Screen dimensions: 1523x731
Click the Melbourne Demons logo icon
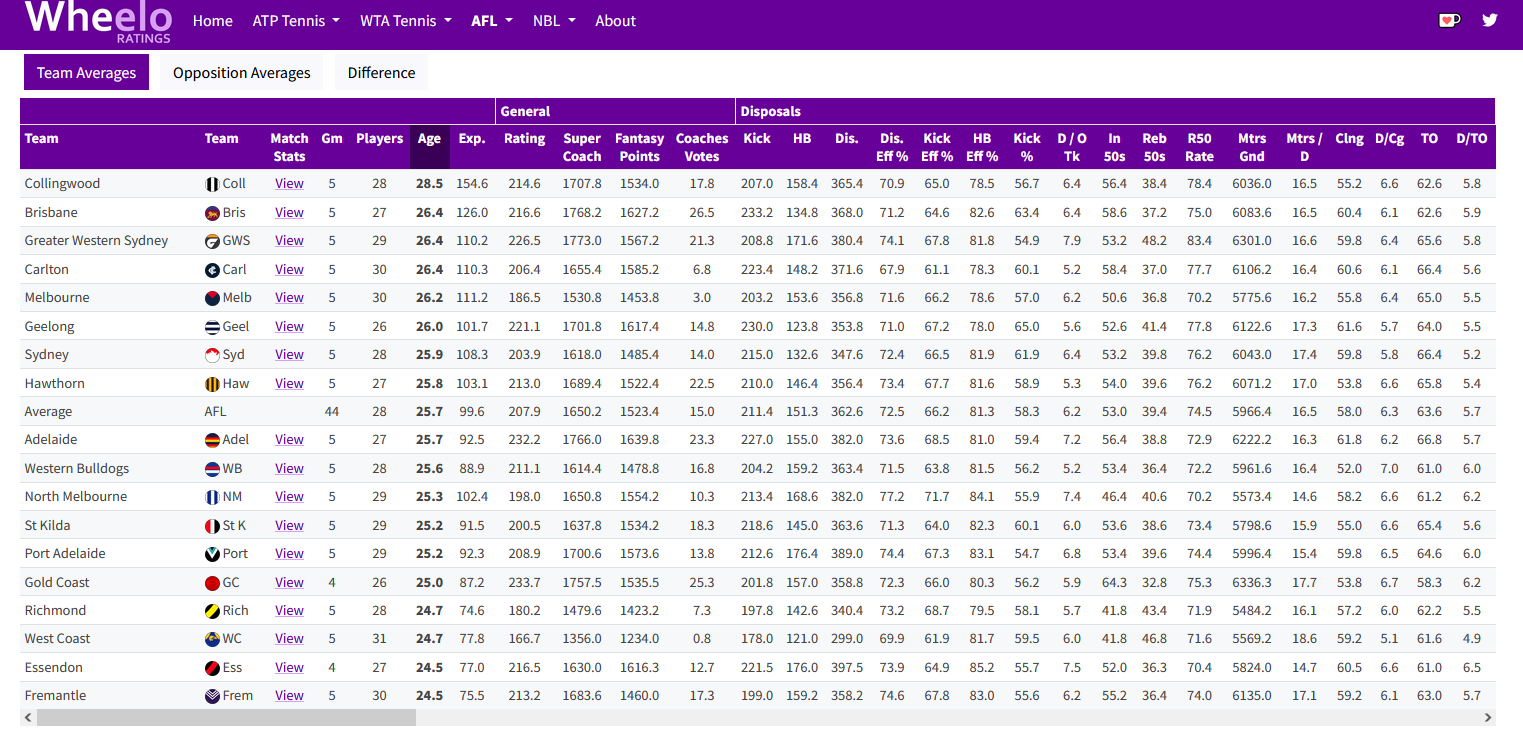click(x=212, y=298)
